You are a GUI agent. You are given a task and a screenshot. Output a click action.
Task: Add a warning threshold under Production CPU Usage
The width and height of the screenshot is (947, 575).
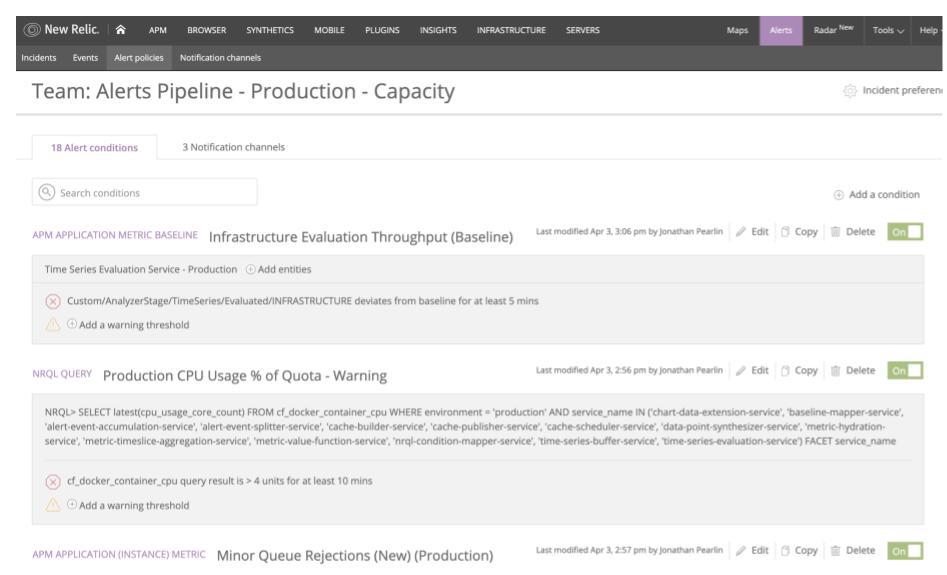(127, 505)
